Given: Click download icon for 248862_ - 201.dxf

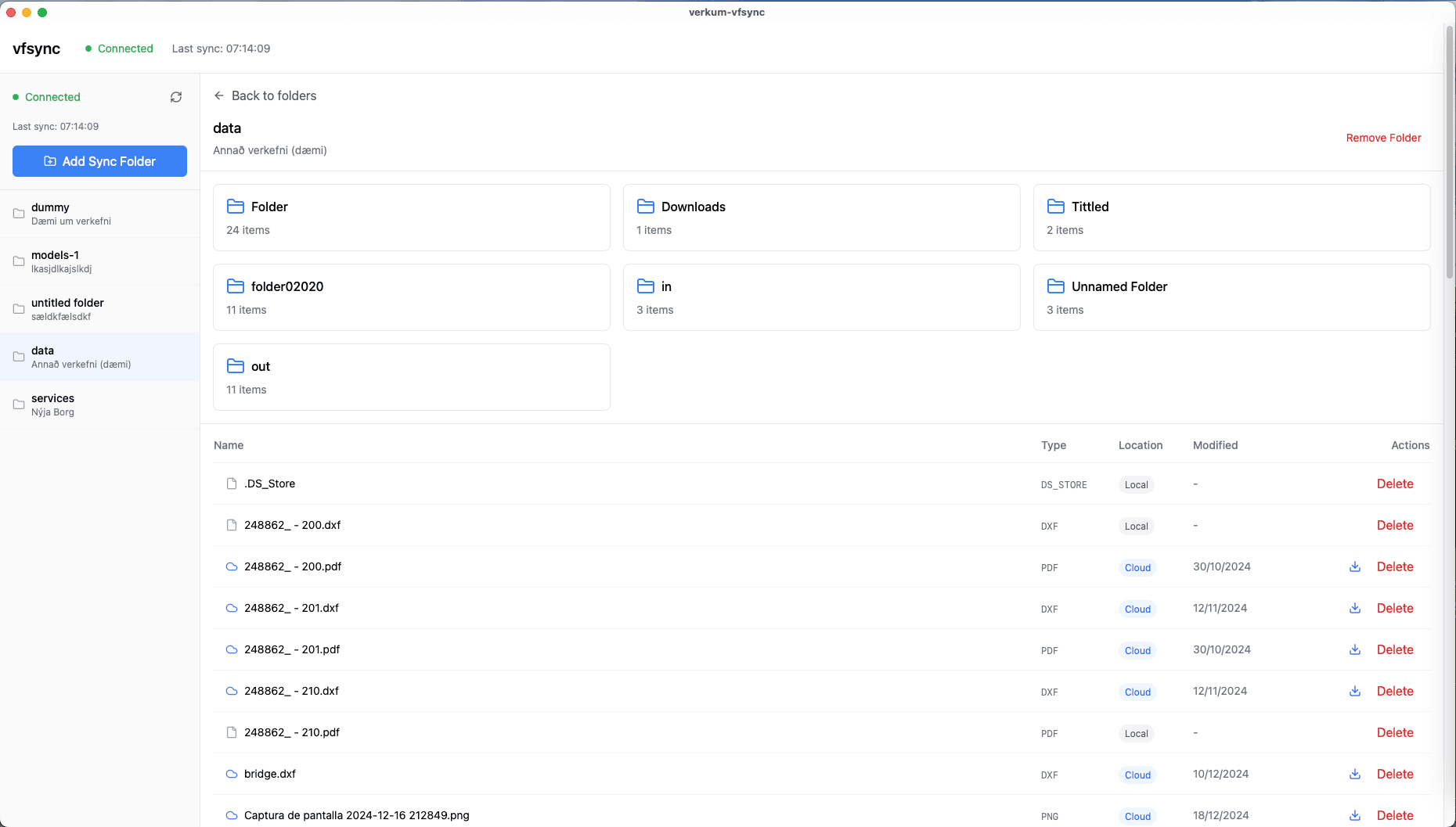Looking at the screenshot, I should pos(1354,609).
